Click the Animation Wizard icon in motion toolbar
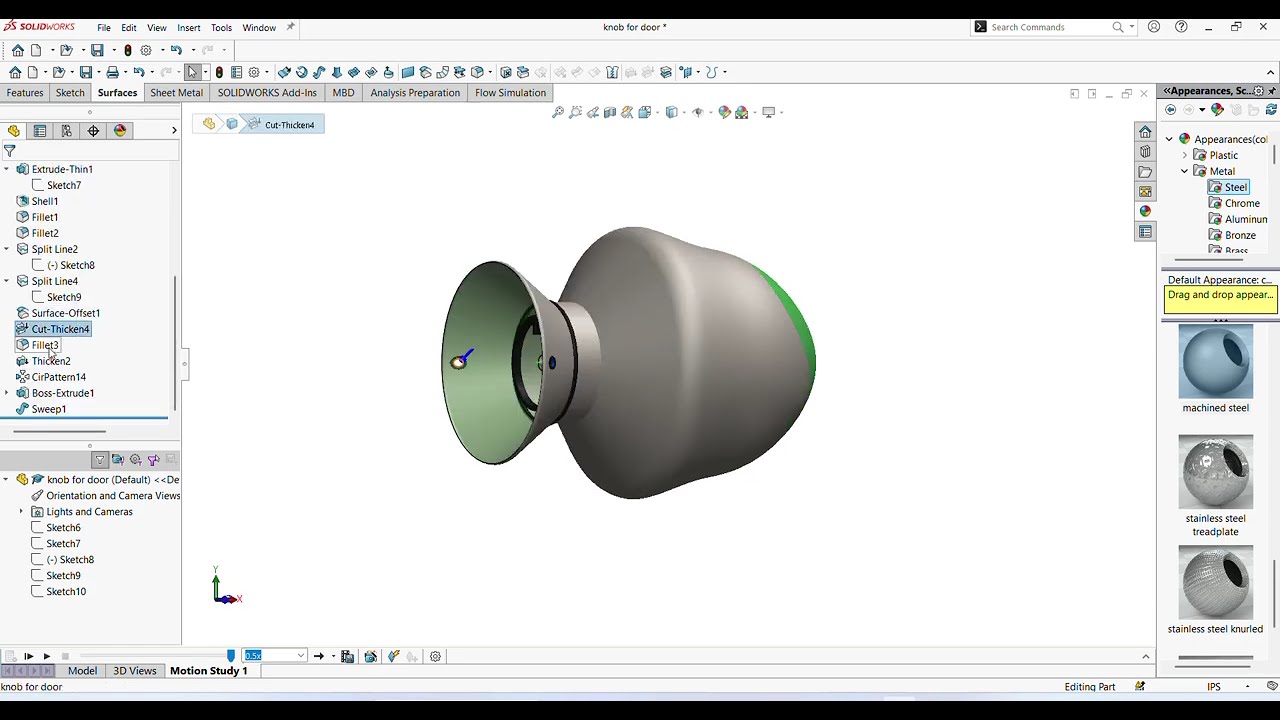This screenshot has height=720, width=1280. [370, 656]
